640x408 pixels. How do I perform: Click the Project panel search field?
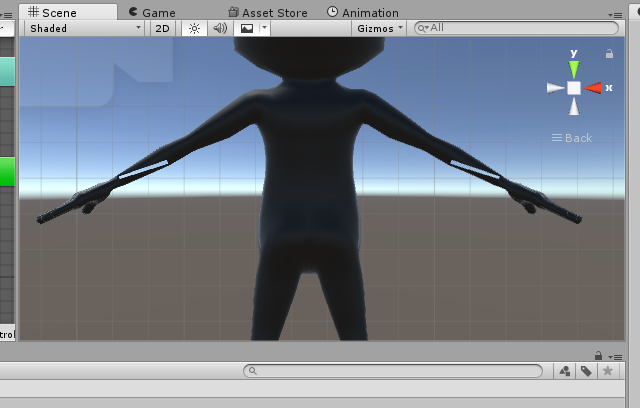(393, 371)
